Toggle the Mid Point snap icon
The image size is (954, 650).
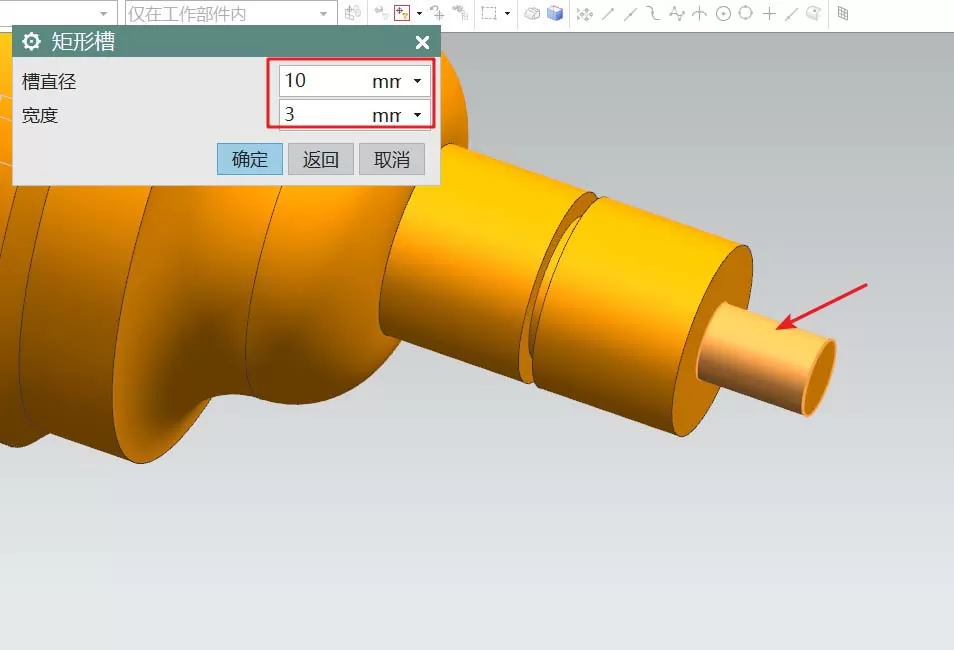coord(630,13)
